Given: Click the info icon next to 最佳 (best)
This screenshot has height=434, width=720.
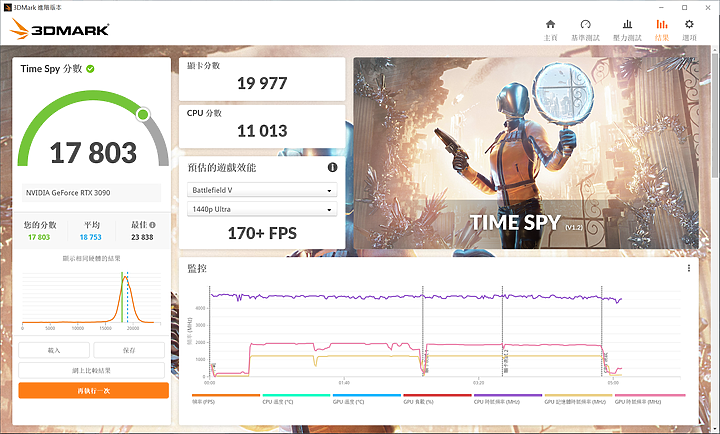Looking at the screenshot, I should [x=152, y=225].
